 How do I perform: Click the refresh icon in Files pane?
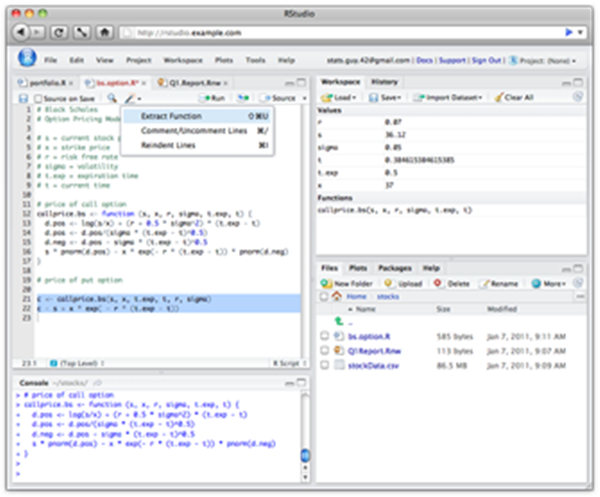click(578, 283)
